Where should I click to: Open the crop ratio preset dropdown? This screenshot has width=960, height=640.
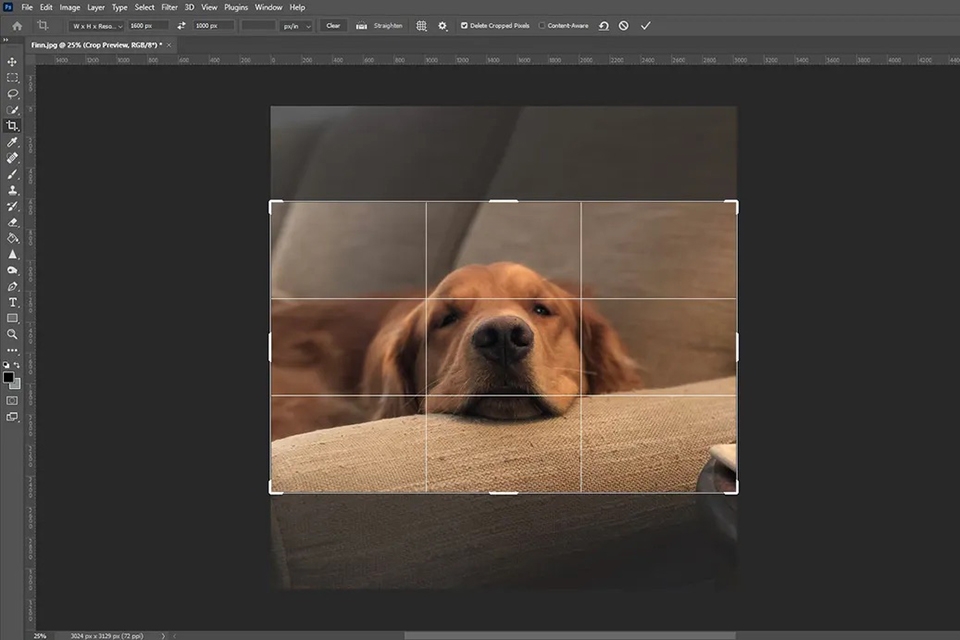point(97,26)
